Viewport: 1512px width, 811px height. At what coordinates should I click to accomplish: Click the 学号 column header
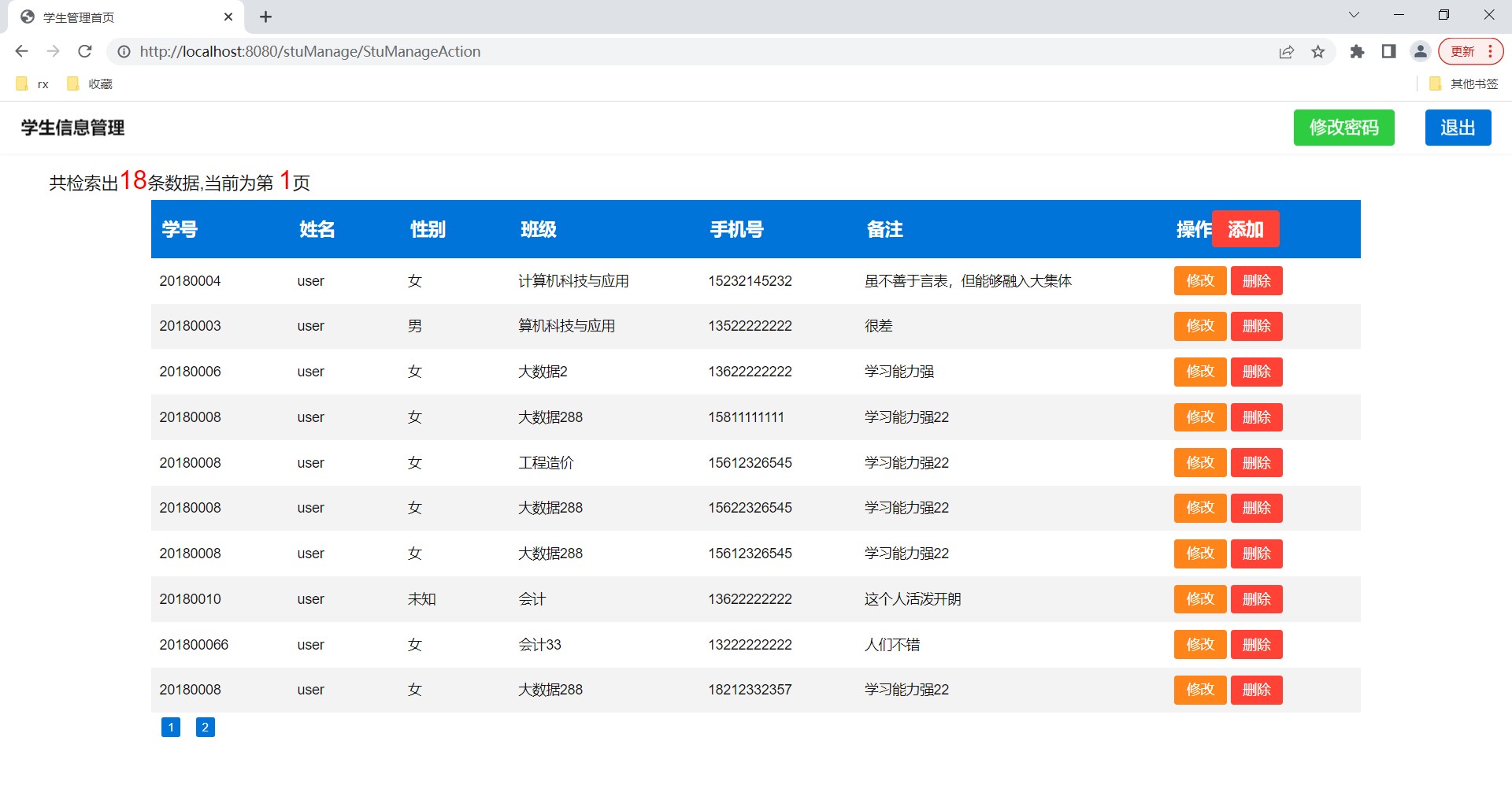[180, 229]
